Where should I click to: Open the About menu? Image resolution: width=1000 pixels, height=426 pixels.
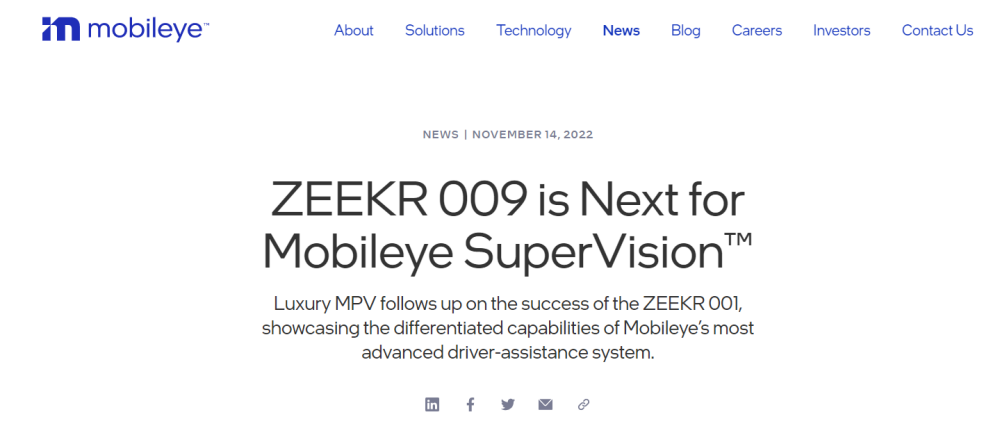click(354, 30)
